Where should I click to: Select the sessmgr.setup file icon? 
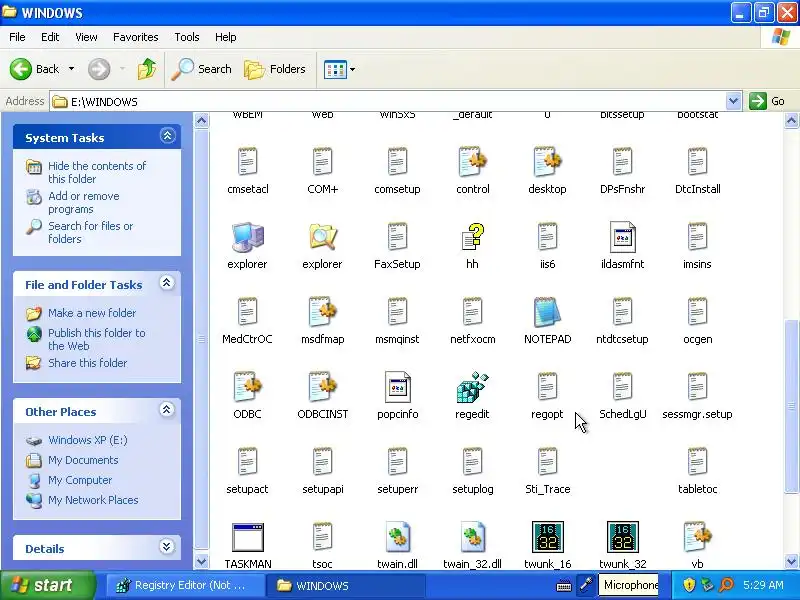coord(697,387)
